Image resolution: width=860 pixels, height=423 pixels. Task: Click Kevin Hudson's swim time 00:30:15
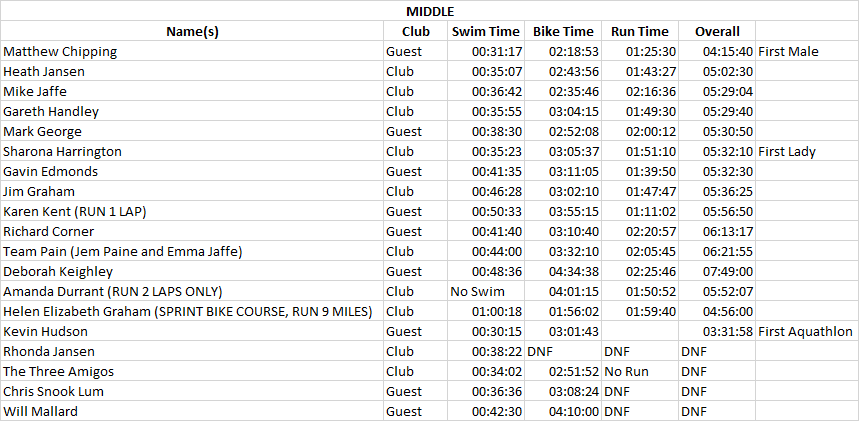click(497, 331)
